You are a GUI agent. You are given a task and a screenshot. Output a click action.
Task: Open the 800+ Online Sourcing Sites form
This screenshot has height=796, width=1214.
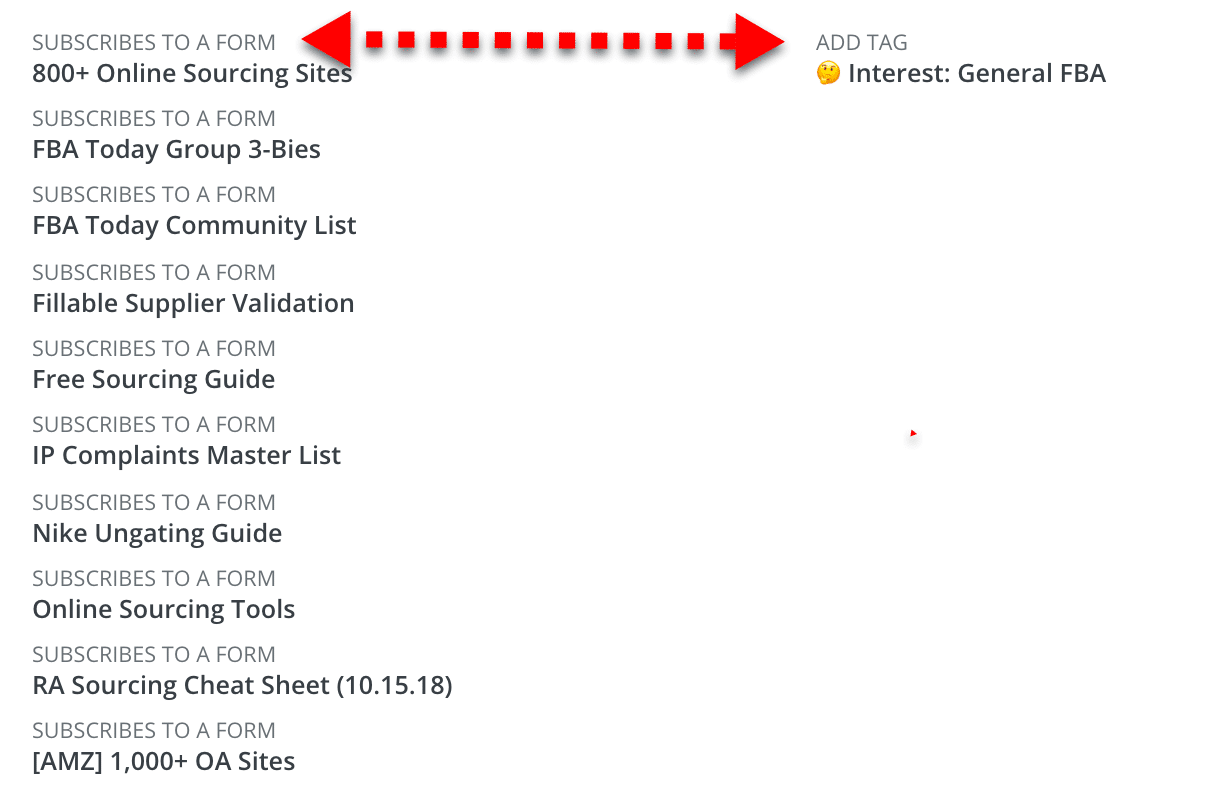coord(192,74)
